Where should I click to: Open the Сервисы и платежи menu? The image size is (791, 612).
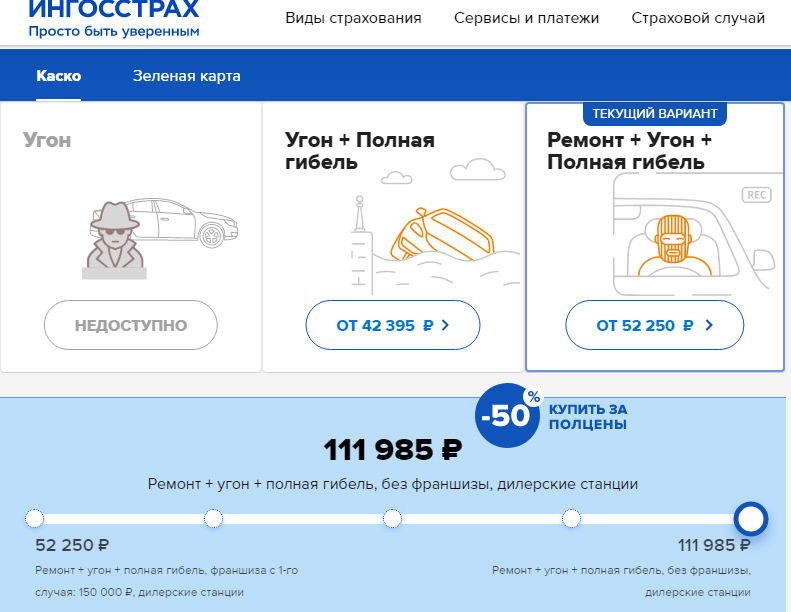[526, 18]
